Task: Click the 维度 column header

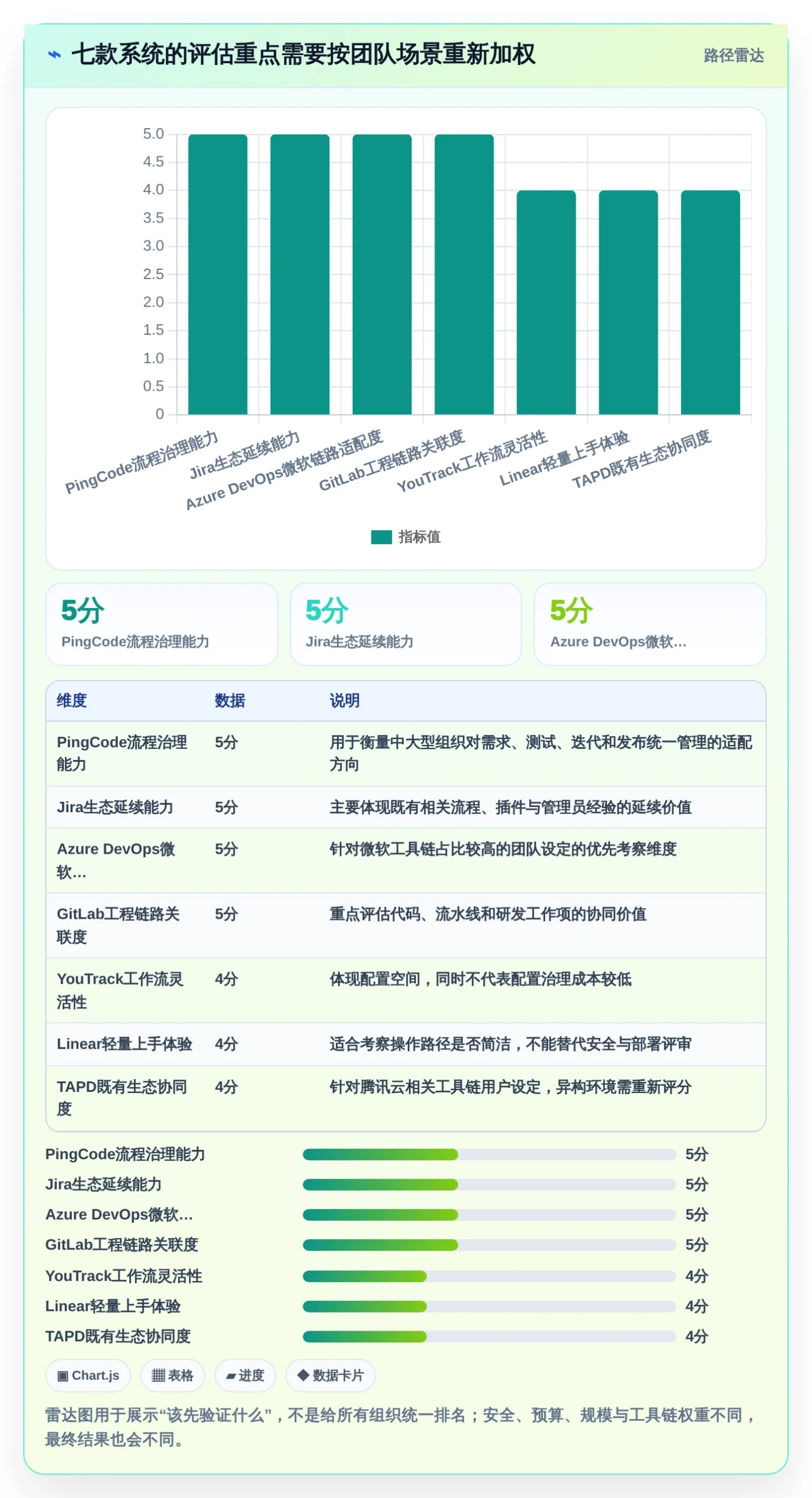Action: [x=72, y=700]
